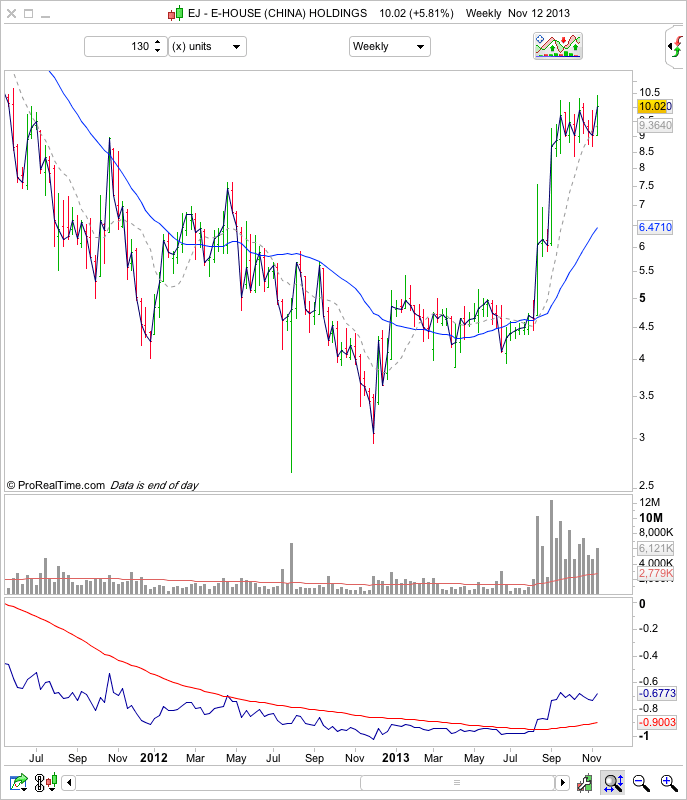The image size is (687, 800).
Task: Click the red 2,779K volume average label
Action: click(x=656, y=573)
